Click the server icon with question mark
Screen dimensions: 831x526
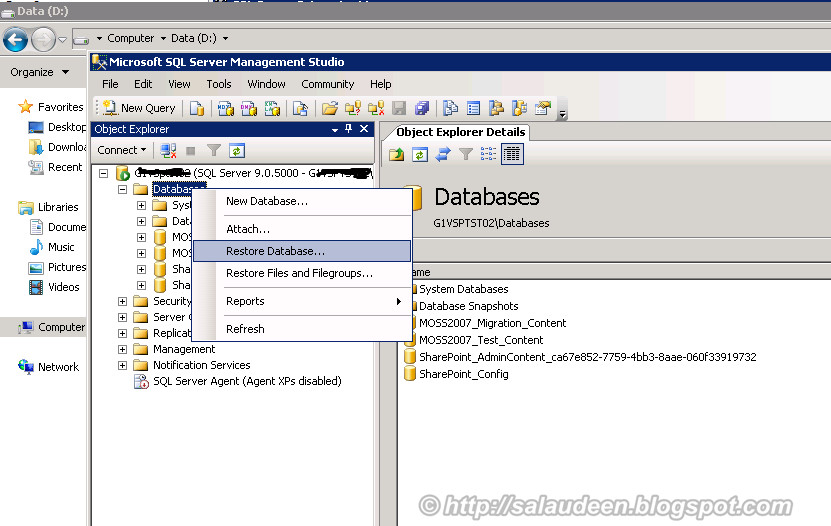point(352,109)
